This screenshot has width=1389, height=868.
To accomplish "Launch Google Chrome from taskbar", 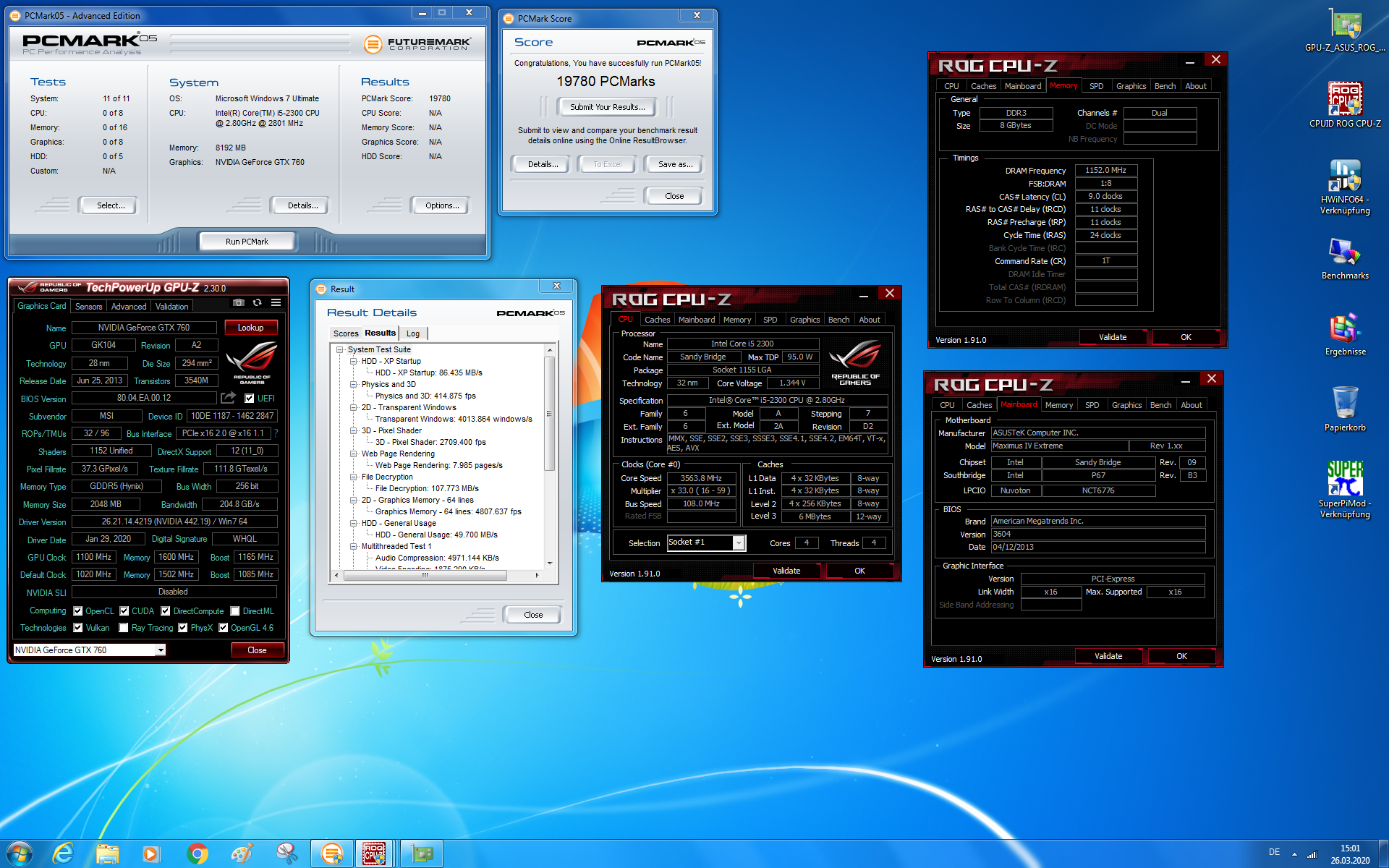I will (197, 854).
